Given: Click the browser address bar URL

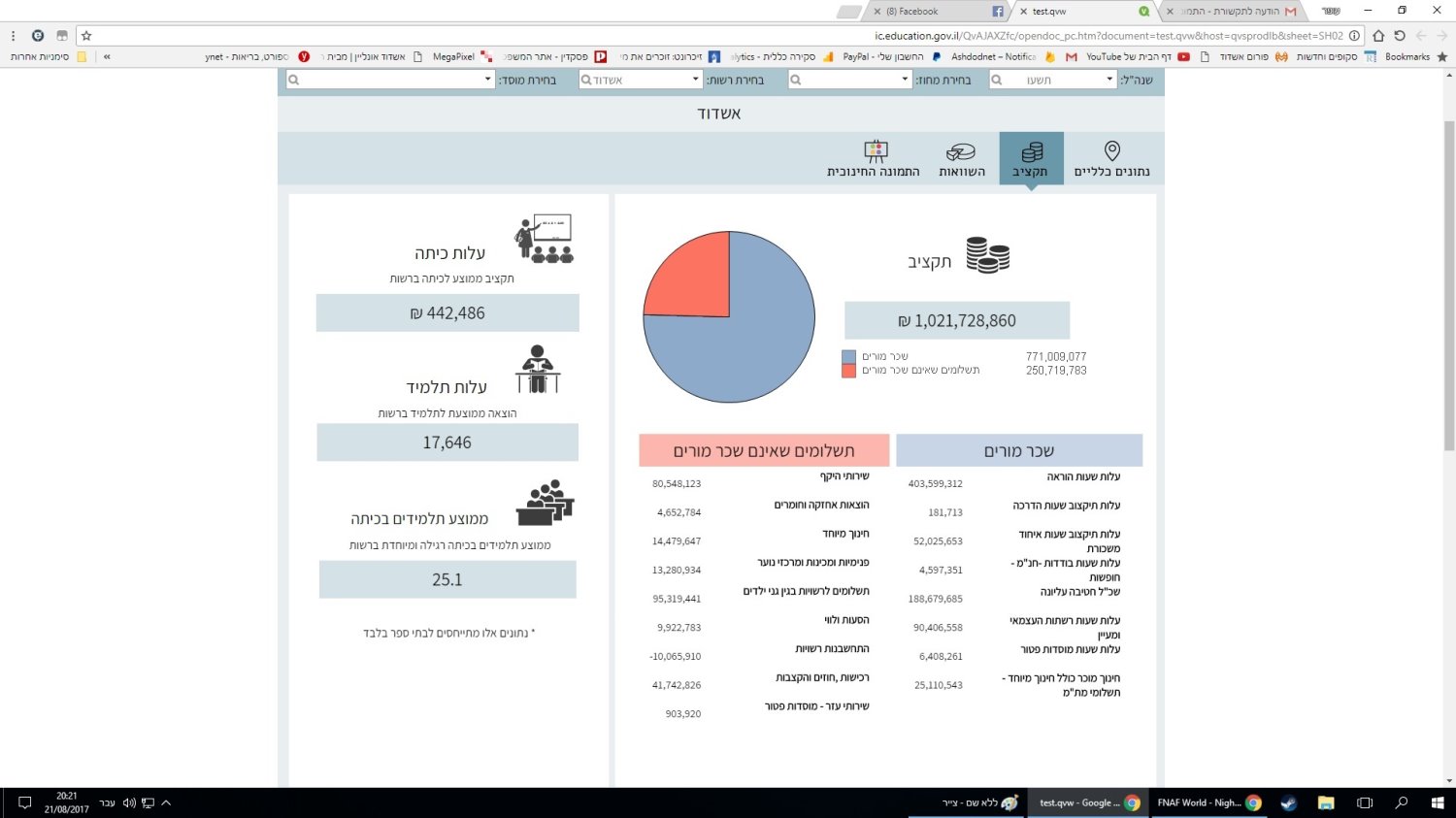Looking at the screenshot, I should [1107, 36].
